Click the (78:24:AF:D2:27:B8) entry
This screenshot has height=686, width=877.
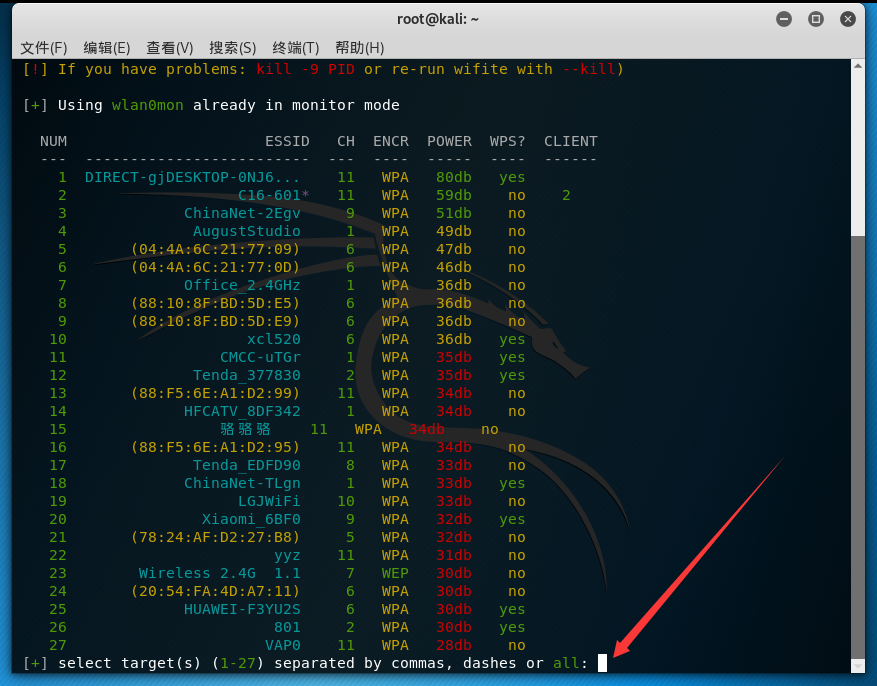[x=215, y=537]
